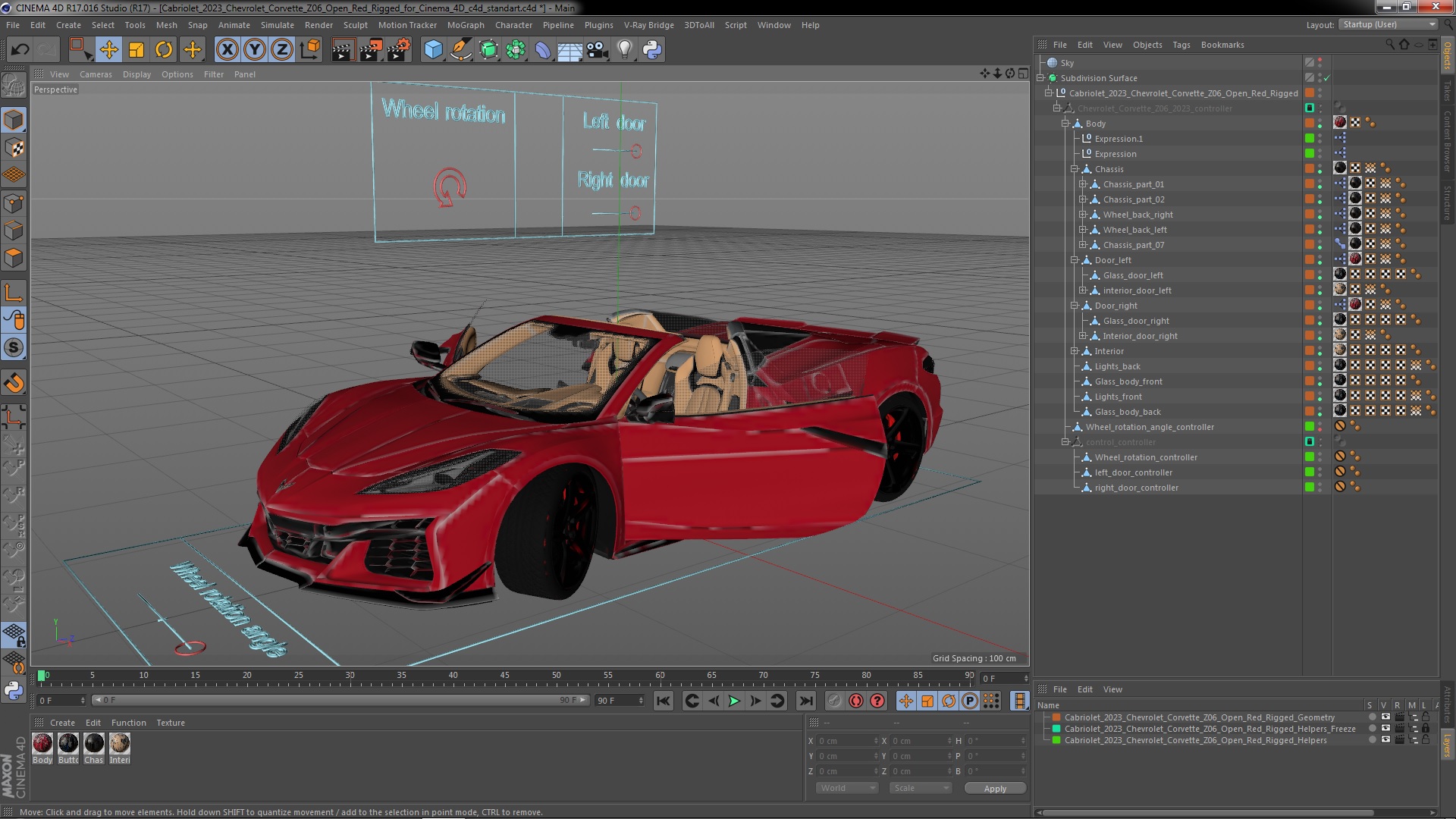
Task: Toggle parameter P key recording icon
Action: tap(969, 701)
